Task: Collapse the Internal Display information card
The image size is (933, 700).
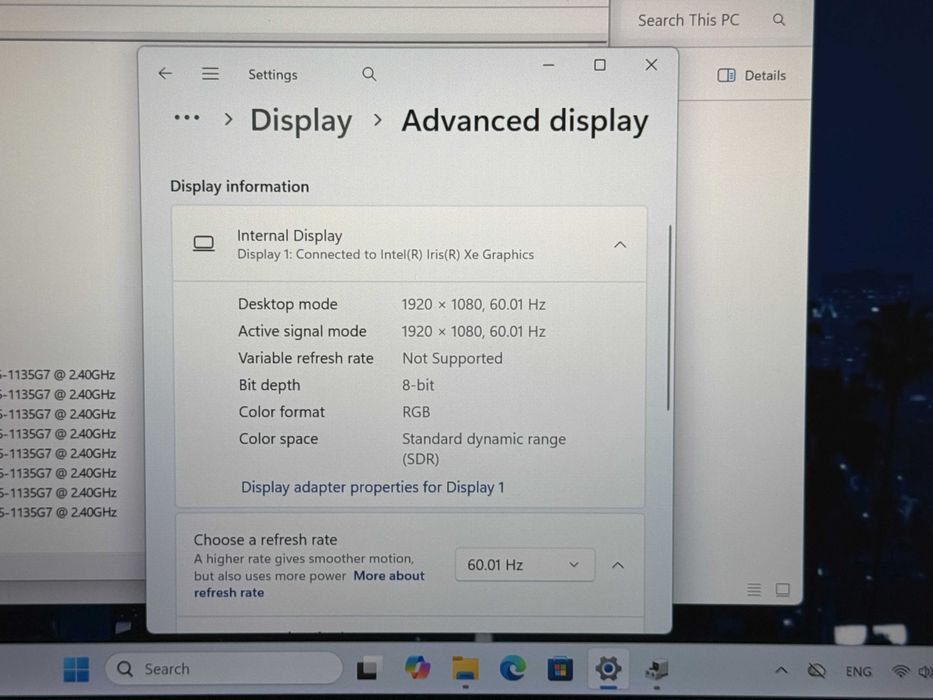Action: pyautogui.click(x=620, y=245)
